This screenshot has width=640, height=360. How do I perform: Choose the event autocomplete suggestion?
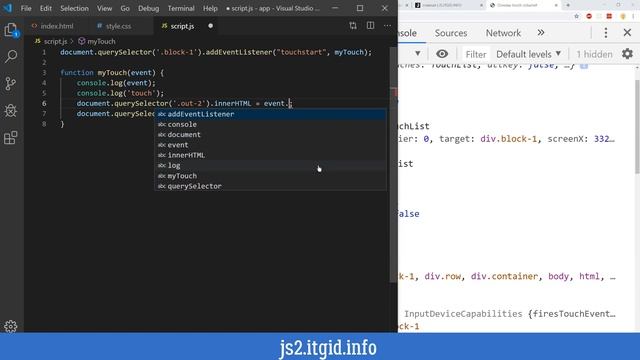pyautogui.click(x=270, y=144)
